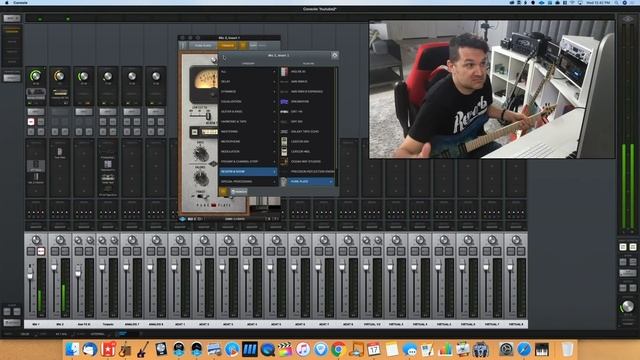Toggle the left square button on Mic 2 fader strip
The height and width of the screenshot is (360, 640).
[x=55, y=251]
